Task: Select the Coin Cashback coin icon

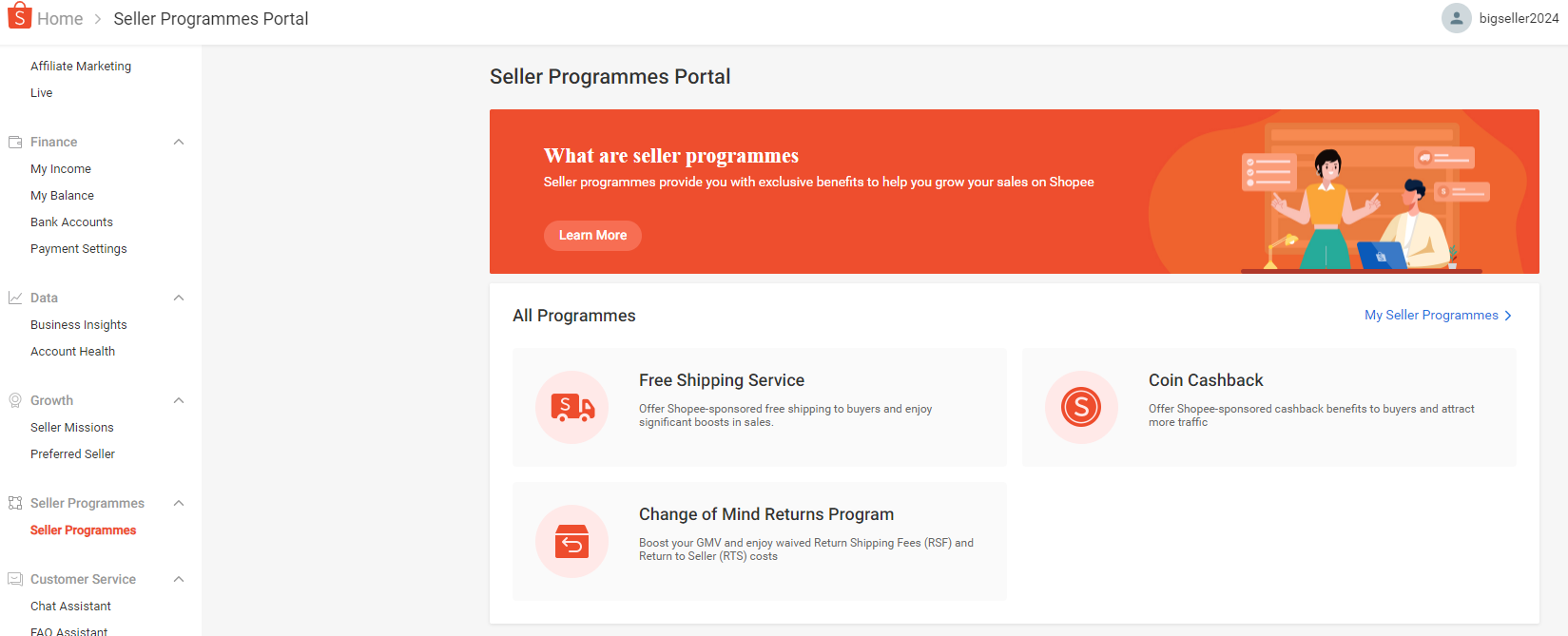Action: pyautogui.click(x=1081, y=407)
